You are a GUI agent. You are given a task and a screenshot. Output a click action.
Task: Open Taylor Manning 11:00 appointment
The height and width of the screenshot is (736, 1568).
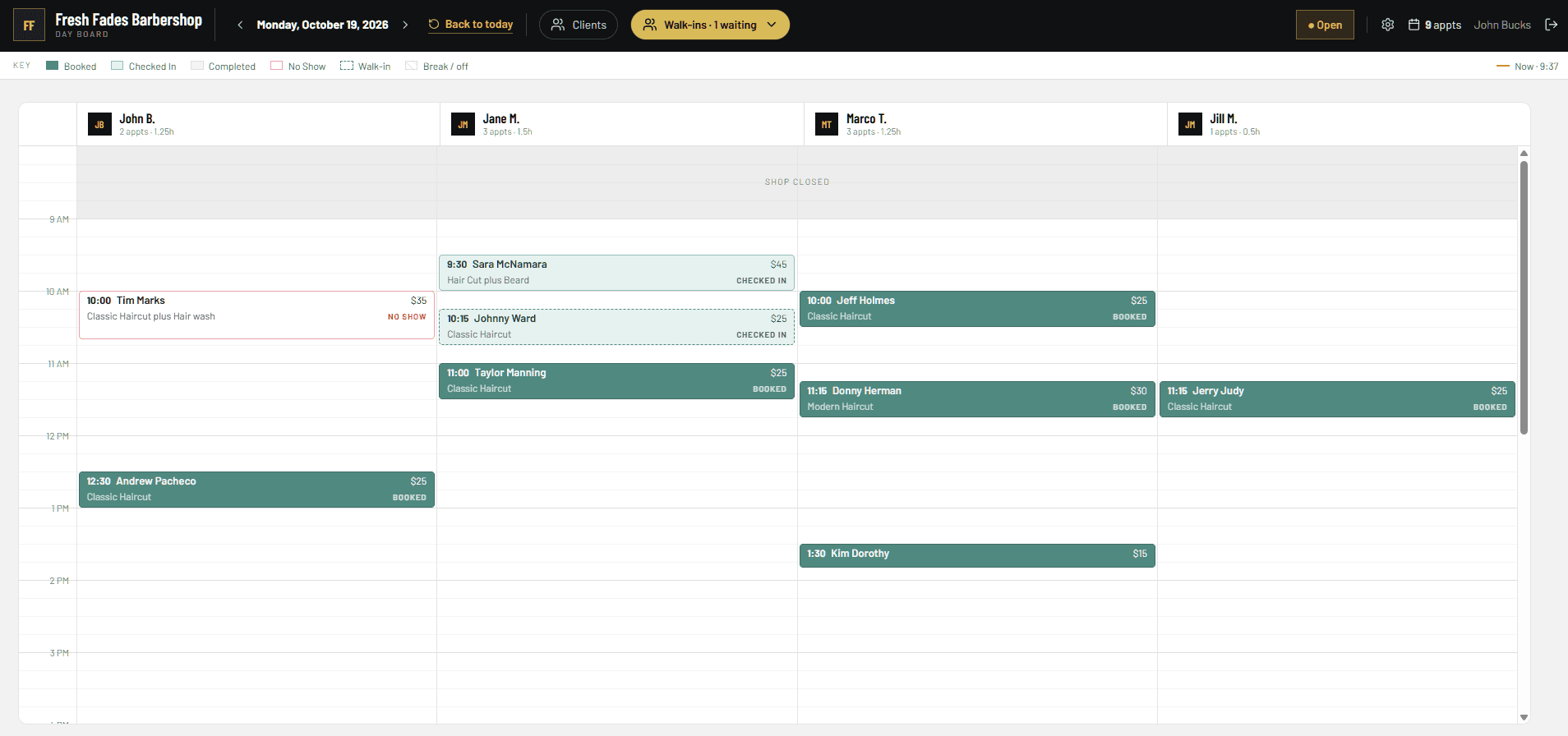616,381
